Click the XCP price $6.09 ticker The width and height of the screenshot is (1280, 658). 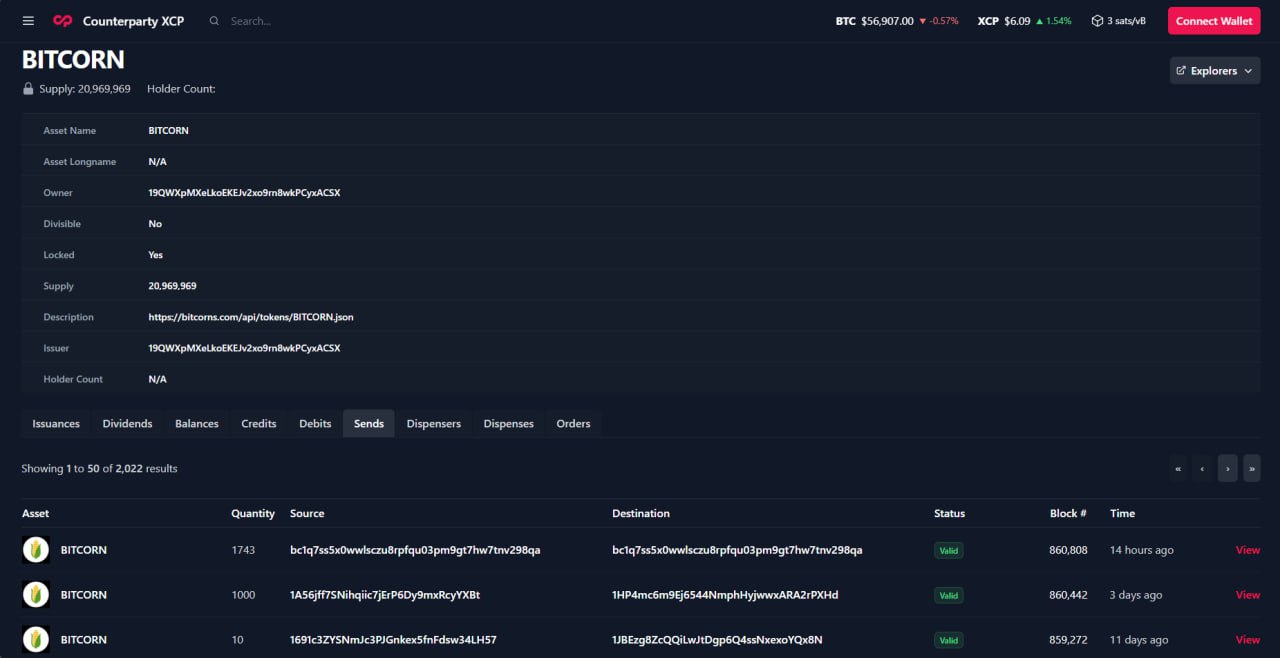tap(1024, 21)
